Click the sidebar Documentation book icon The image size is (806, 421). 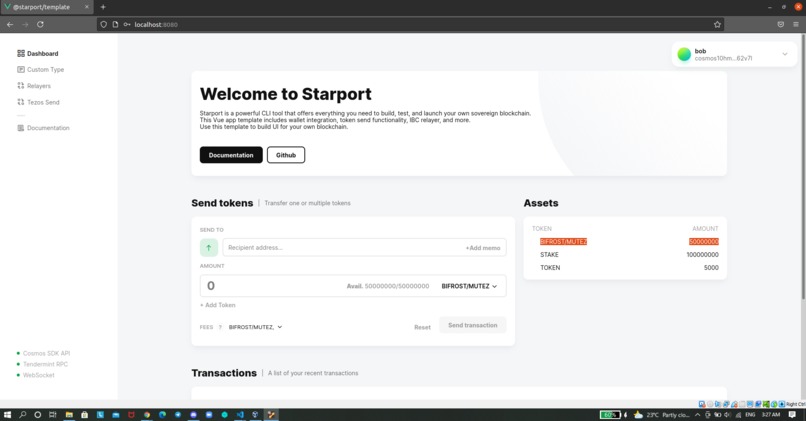[x=21, y=128]
